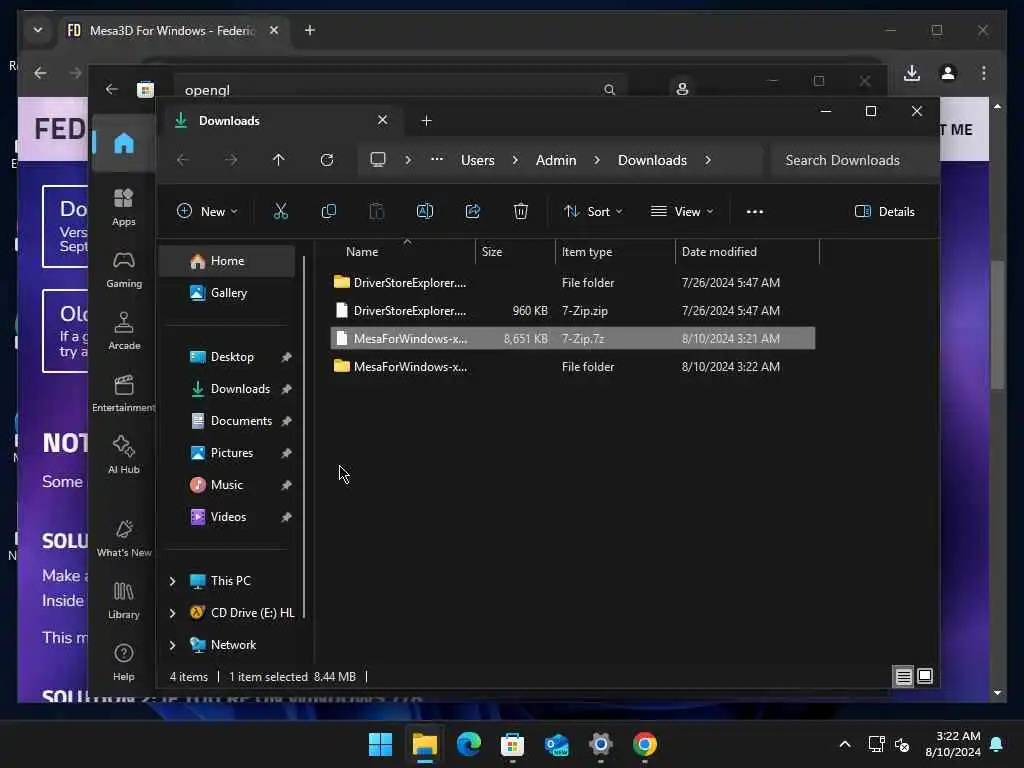
Task: Click the Chrome page vertical scrollbar thumb
Action: pyautogui.click(x=997, y=325)
